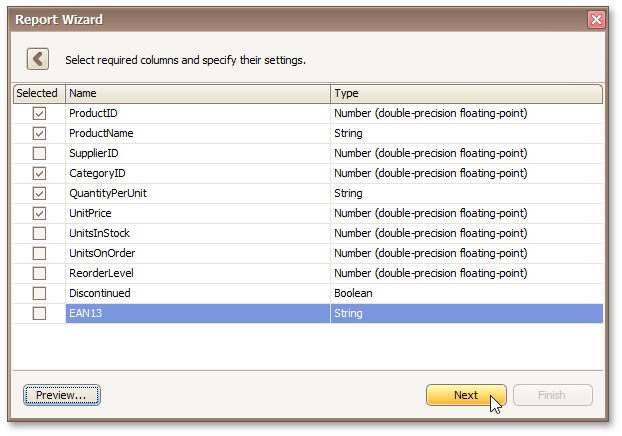
Task: Enable the Discontinued checkbox
Action: pos(39,294)
